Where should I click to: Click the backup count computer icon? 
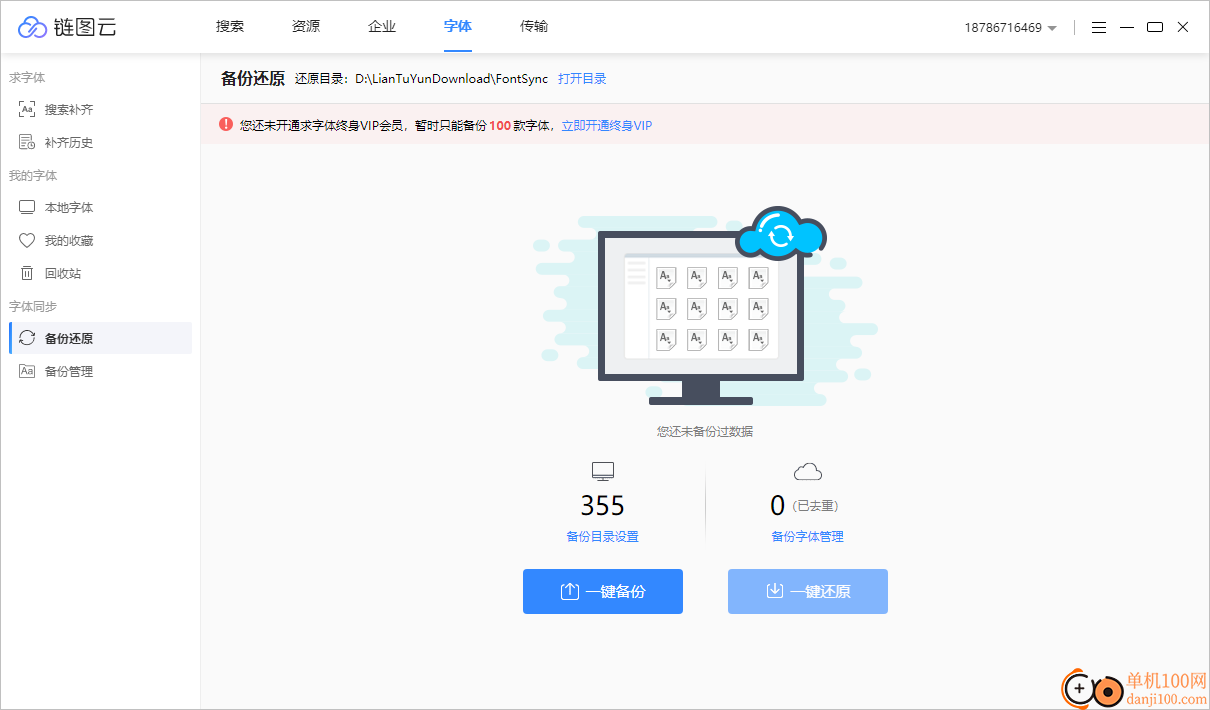pos(602,470)
